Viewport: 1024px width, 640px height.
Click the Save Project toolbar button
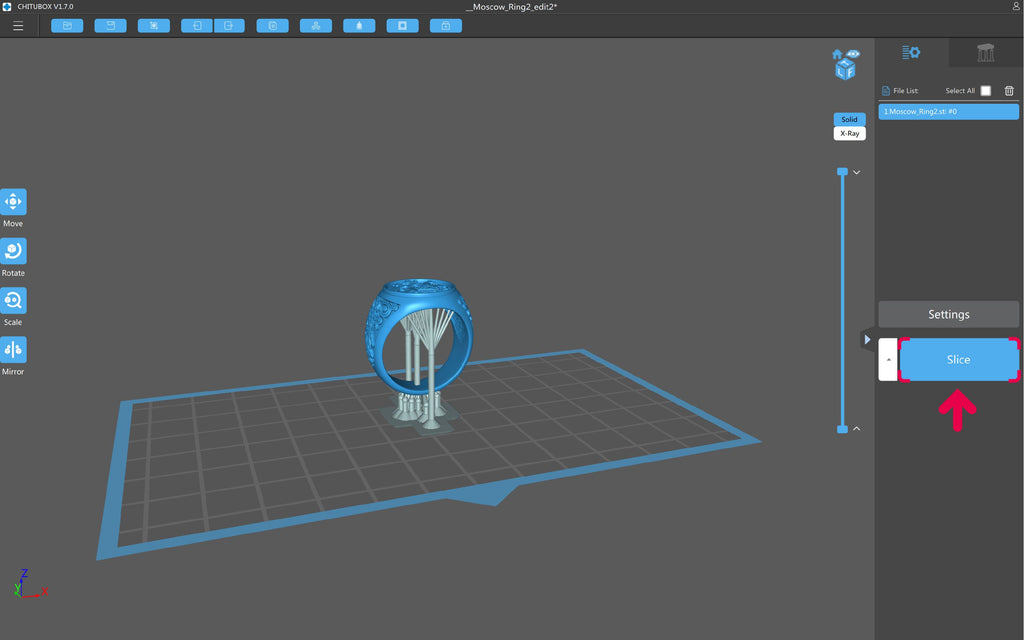coord(110,25)
